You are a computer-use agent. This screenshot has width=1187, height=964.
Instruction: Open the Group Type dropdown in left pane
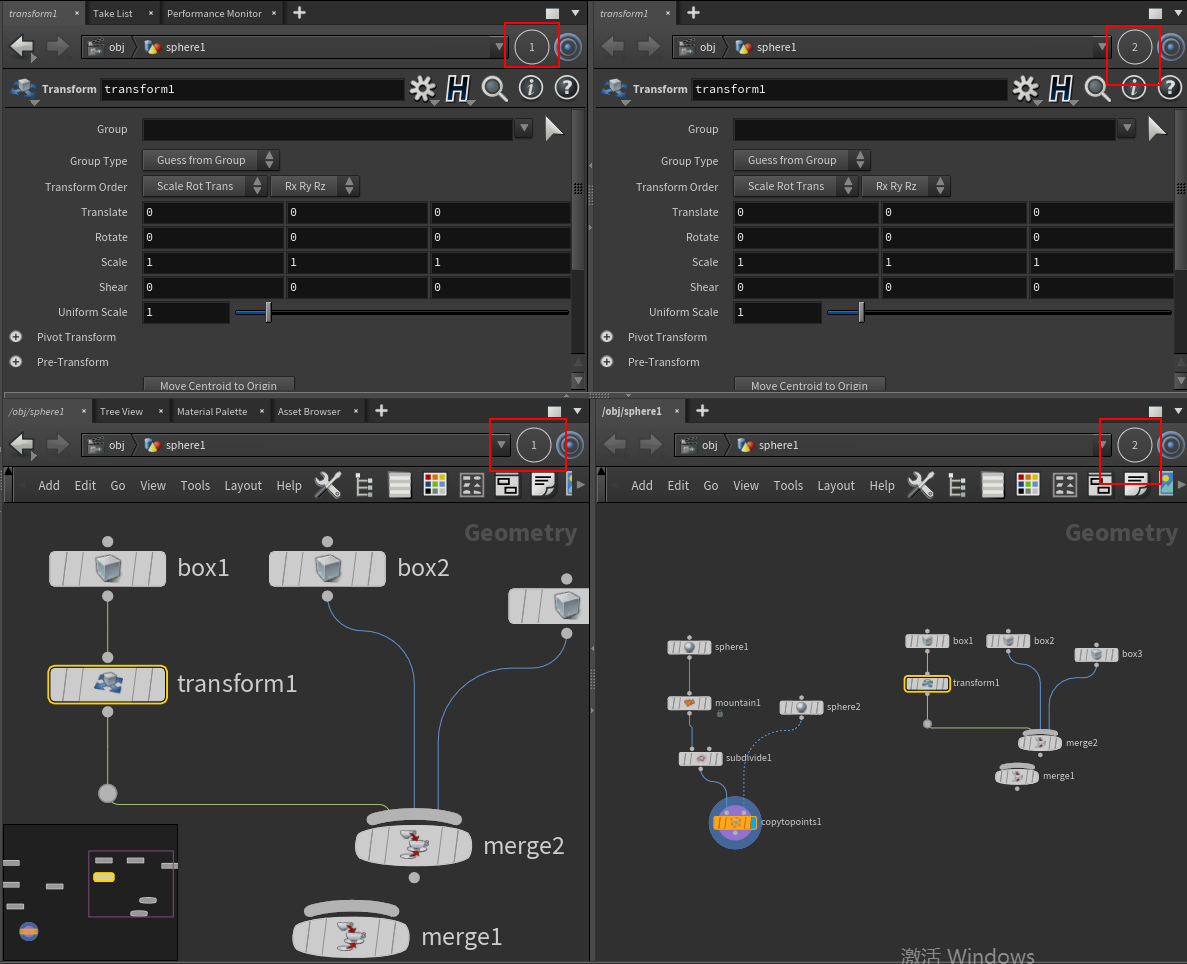[x=210, y=160]
